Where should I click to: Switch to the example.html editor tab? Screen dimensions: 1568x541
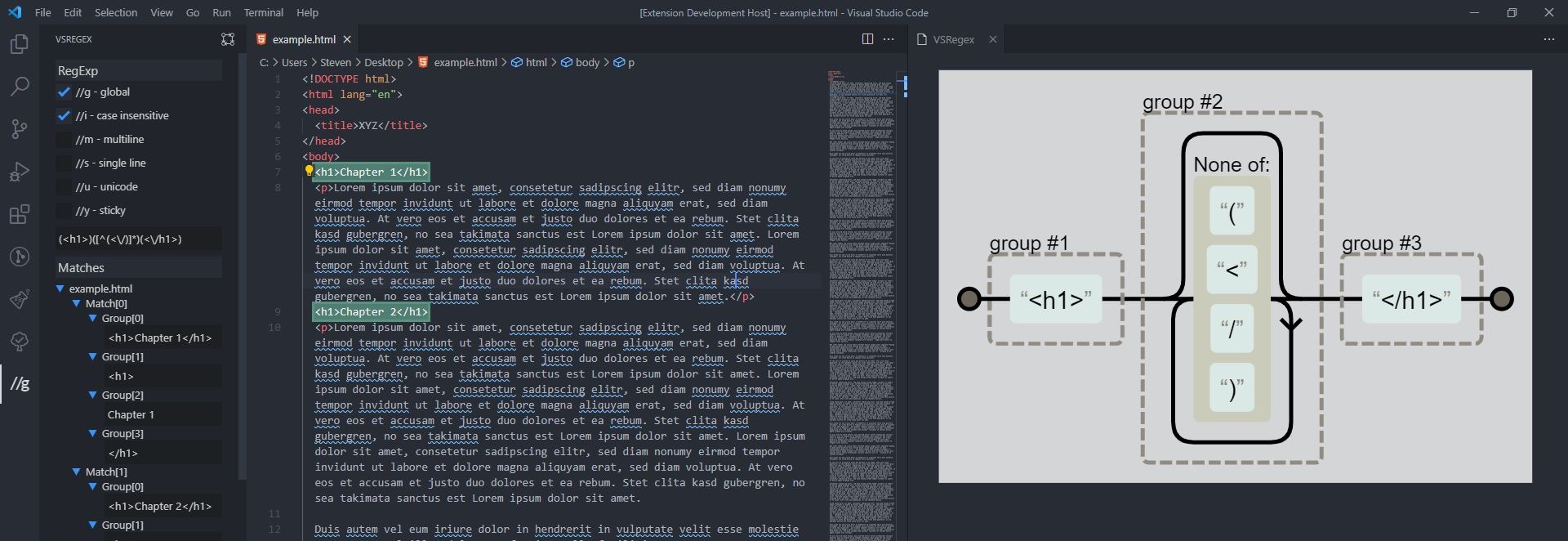[304, 39]
